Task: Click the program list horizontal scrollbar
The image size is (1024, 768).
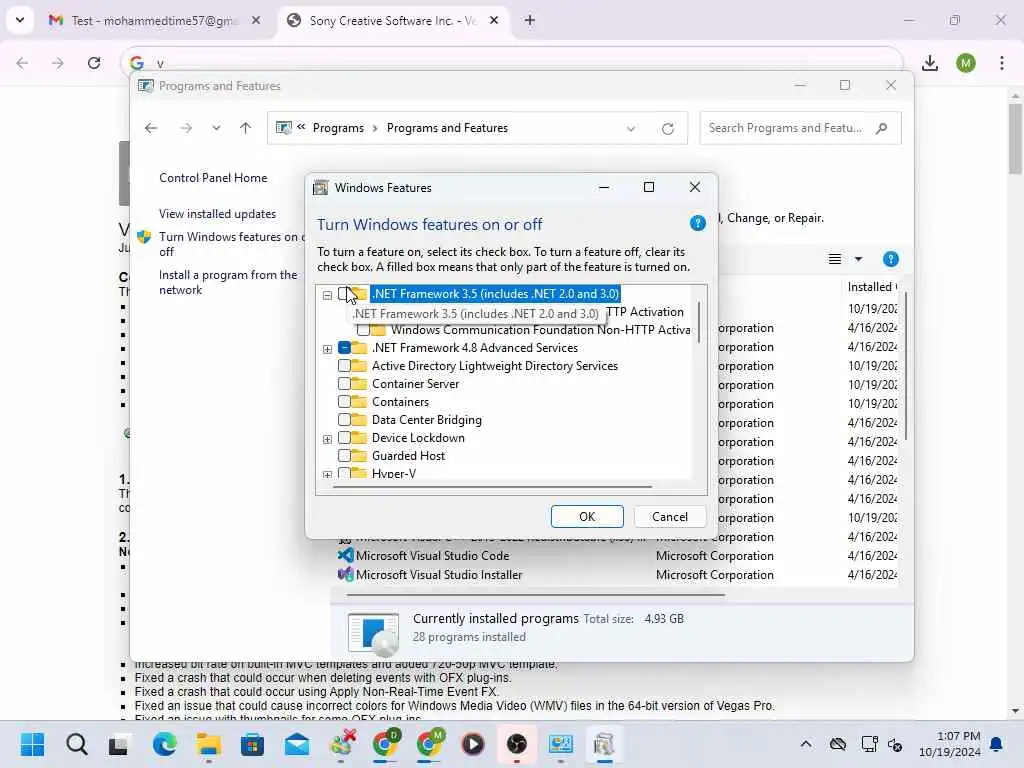Action: pyautogui.click(x=536, y=595)
